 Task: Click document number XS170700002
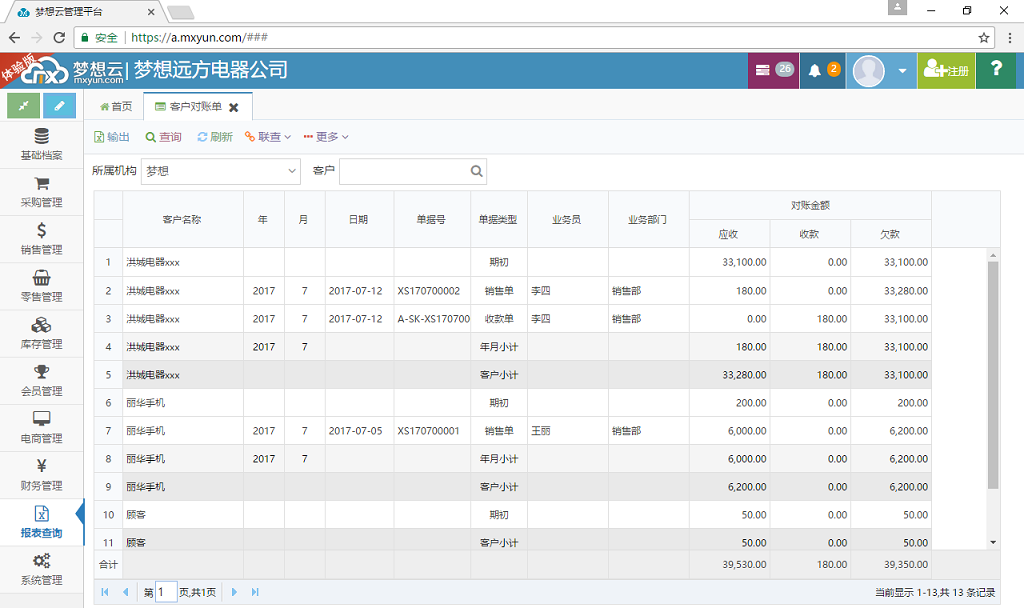click(x=428, y=291)
